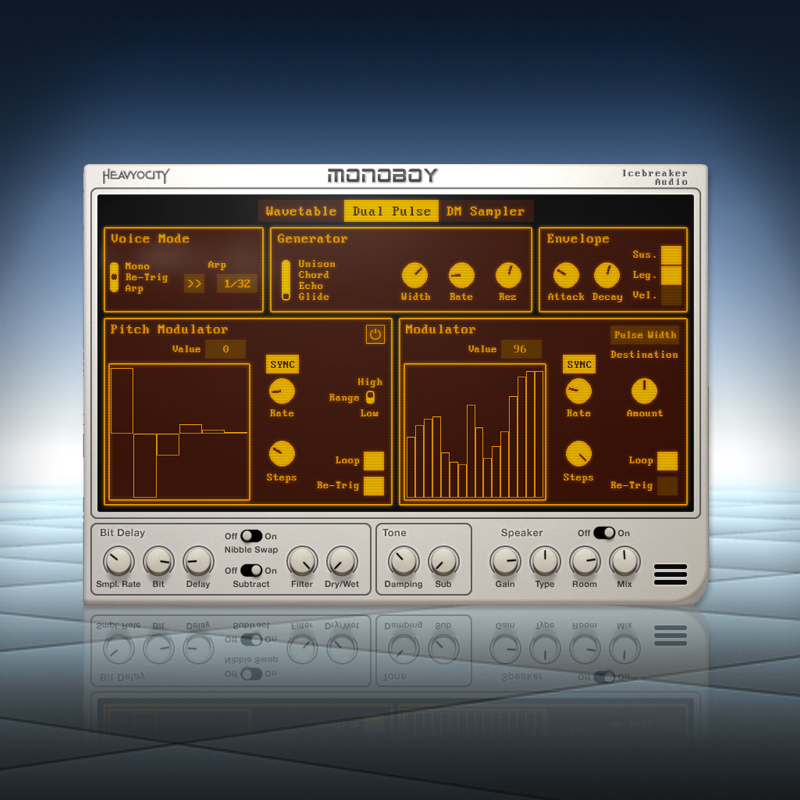Viewport: 800px width, 800px height.
Task: Click the Modulator step bar graph
Action: tap(474, 432)
